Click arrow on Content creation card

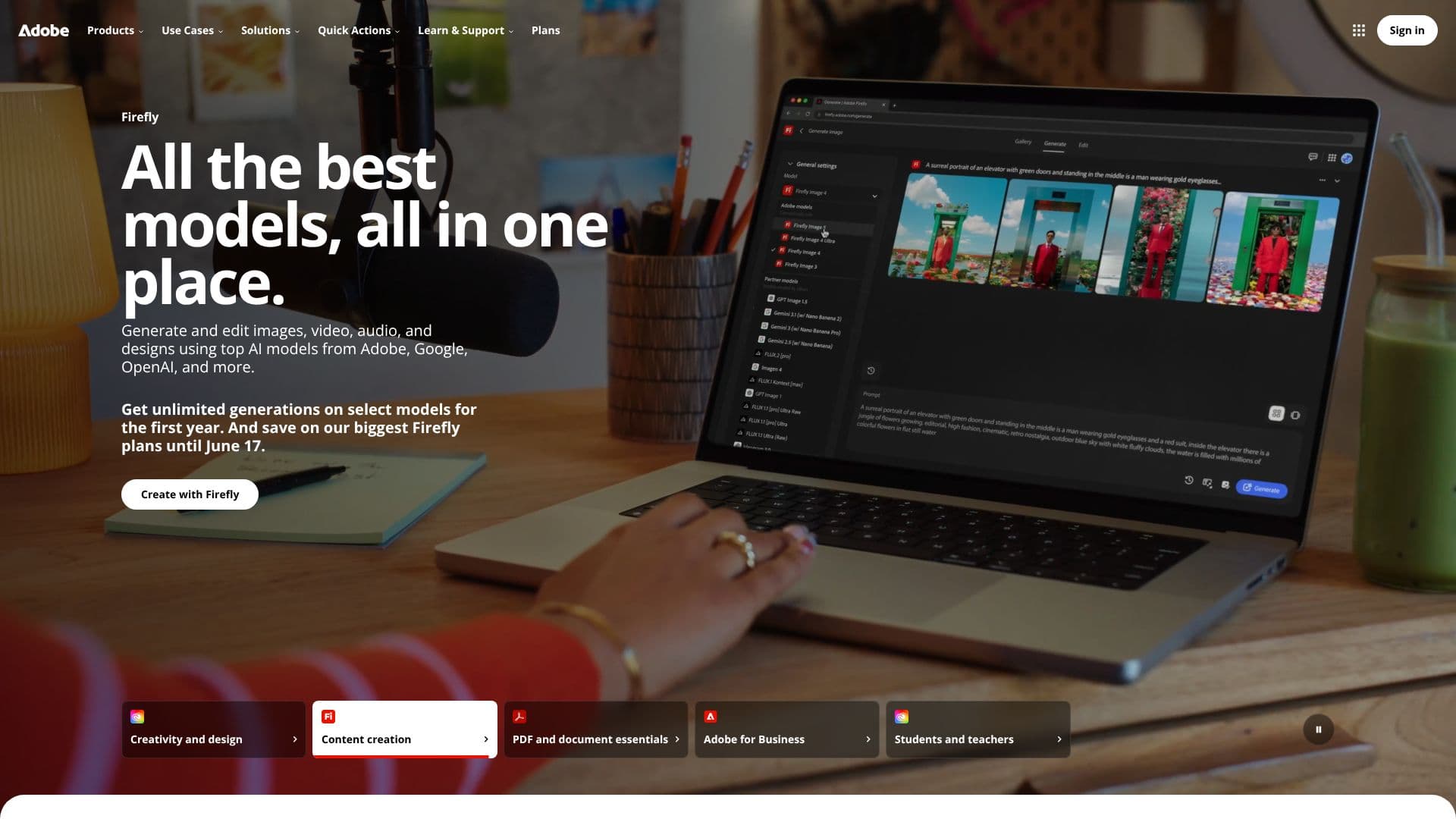click(486, 739)
